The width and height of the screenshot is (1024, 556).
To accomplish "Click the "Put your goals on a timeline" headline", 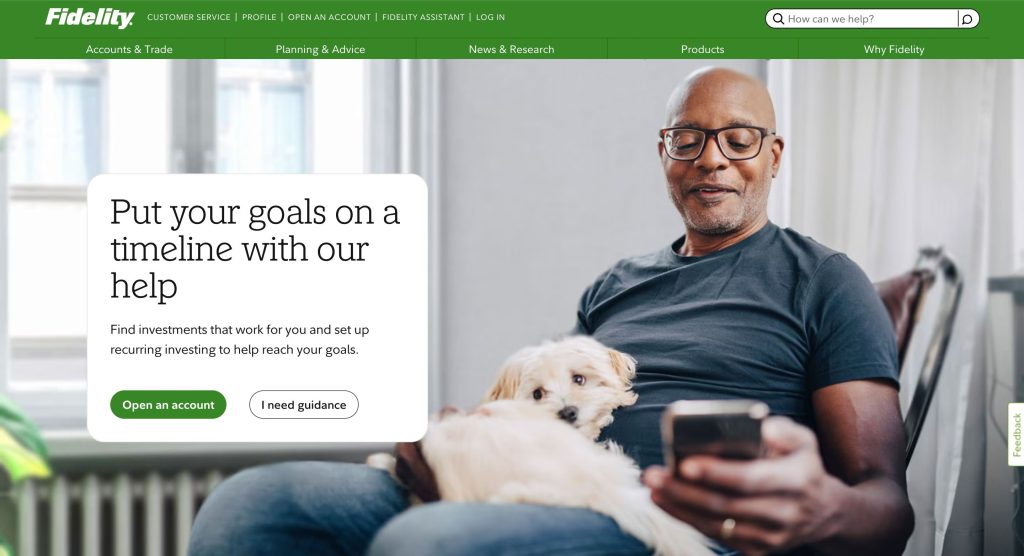I will point(255,249).
